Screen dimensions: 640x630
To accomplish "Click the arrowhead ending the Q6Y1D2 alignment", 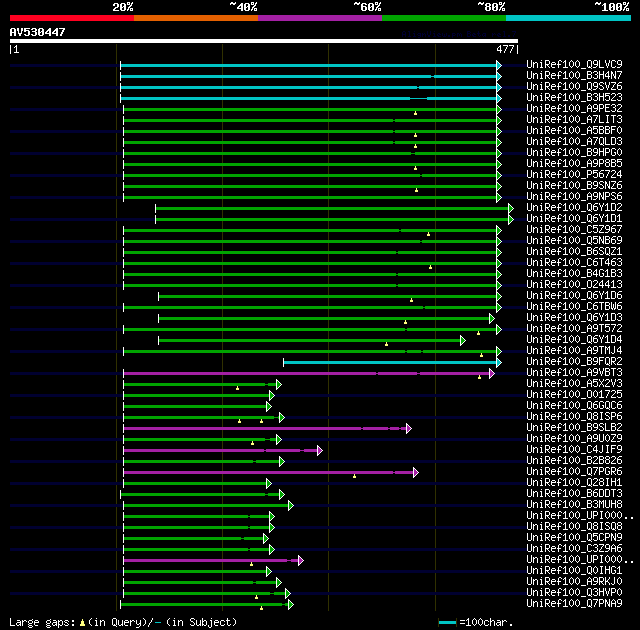I will [x=511, y=209].
